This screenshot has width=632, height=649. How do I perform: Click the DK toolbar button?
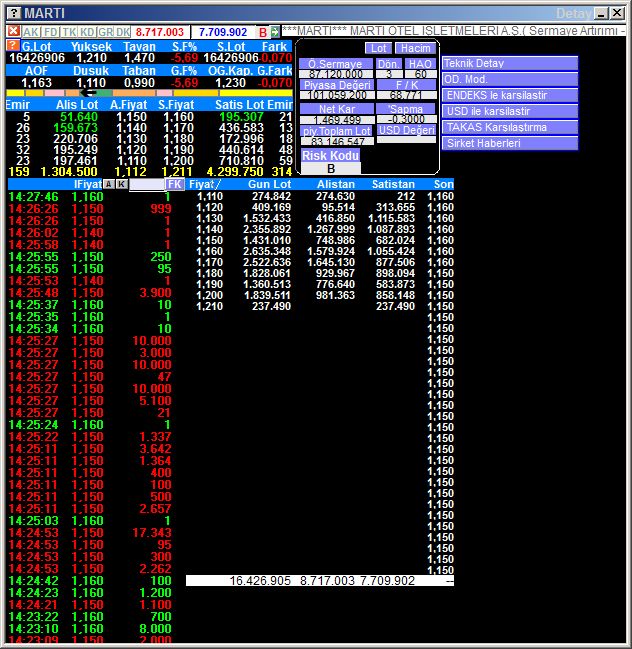tap(123, 32)
